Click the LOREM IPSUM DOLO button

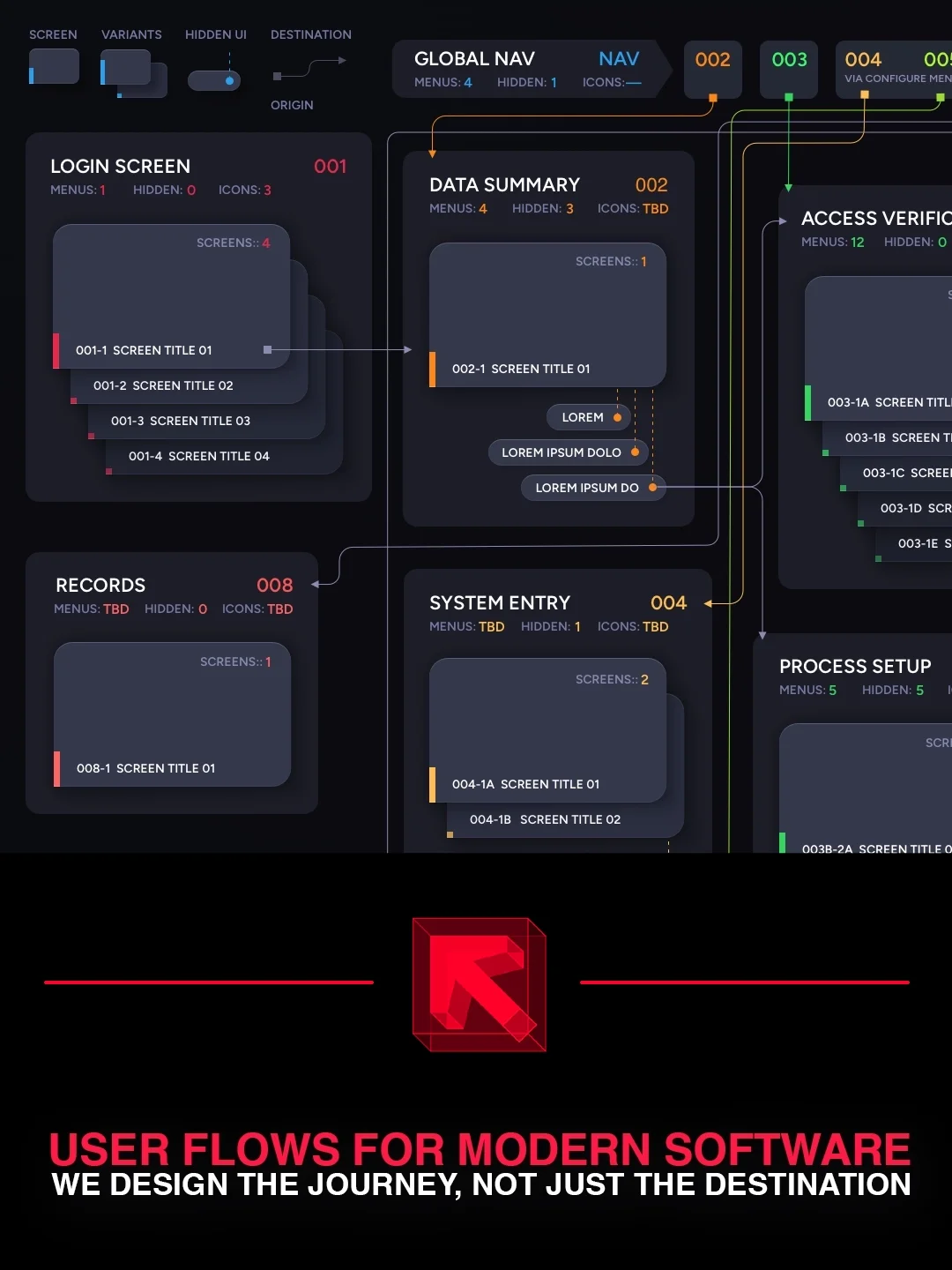(568, 452)
